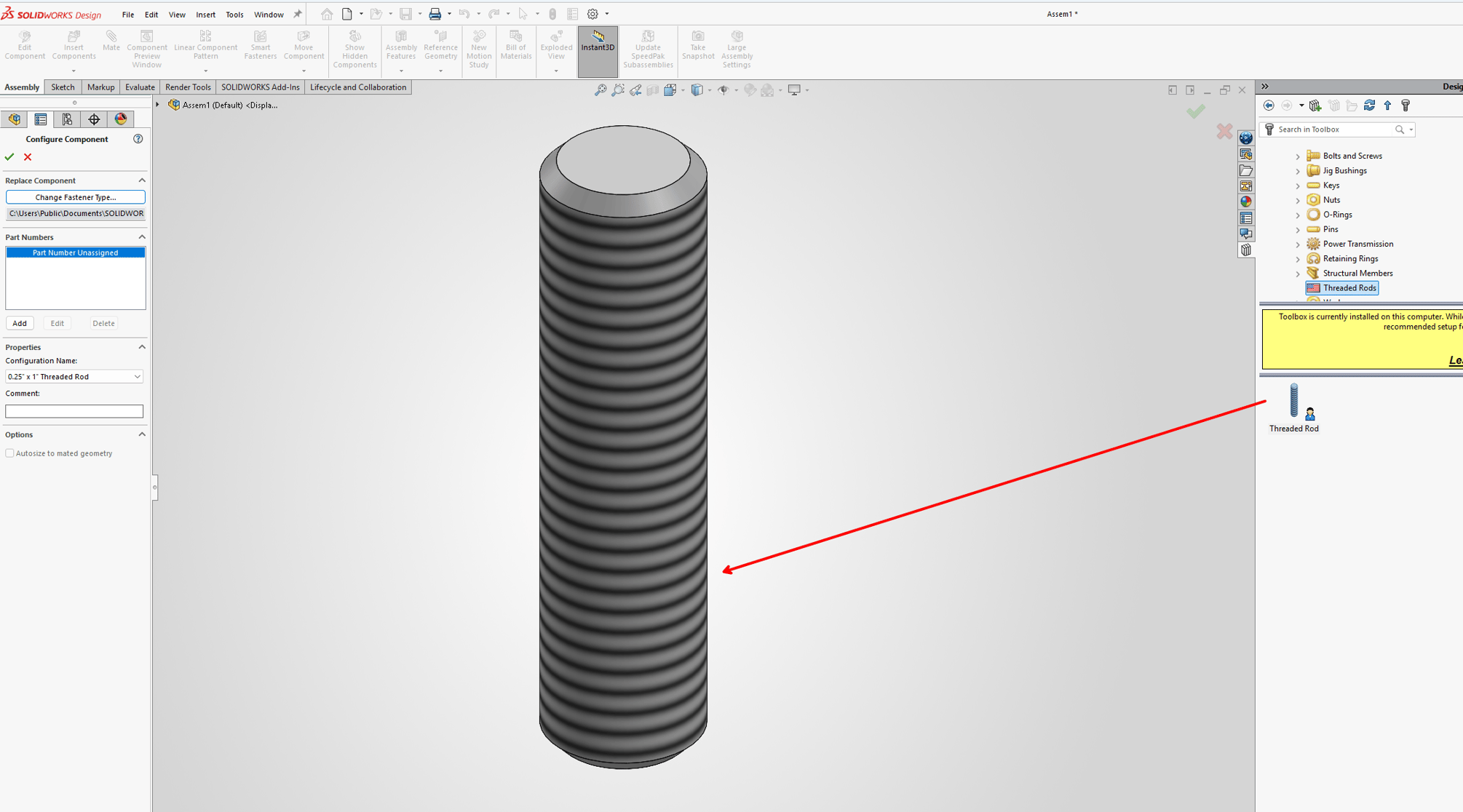
Task: Switch to FeatureManager tree tab icon
Action: coord(15,119)
